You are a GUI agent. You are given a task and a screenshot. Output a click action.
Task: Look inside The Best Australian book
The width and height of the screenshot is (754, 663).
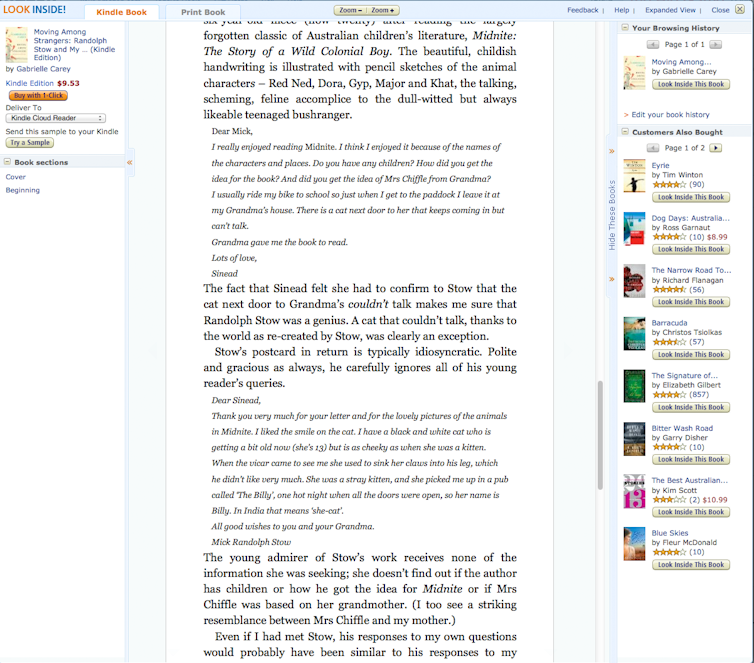(691, 513)
